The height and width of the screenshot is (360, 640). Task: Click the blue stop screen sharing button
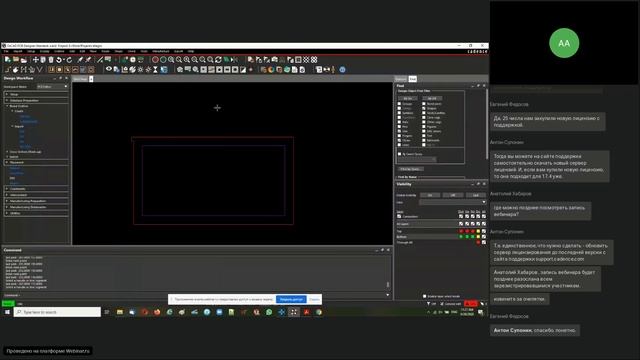291,300
